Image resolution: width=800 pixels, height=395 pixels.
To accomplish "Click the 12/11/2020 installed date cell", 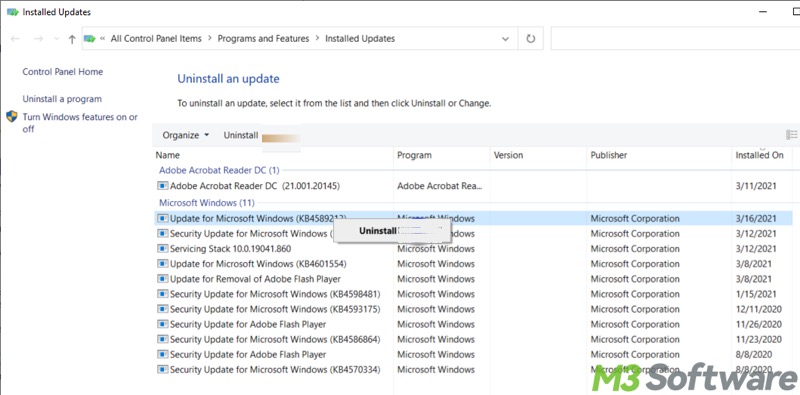I will (x=758, y=309).
